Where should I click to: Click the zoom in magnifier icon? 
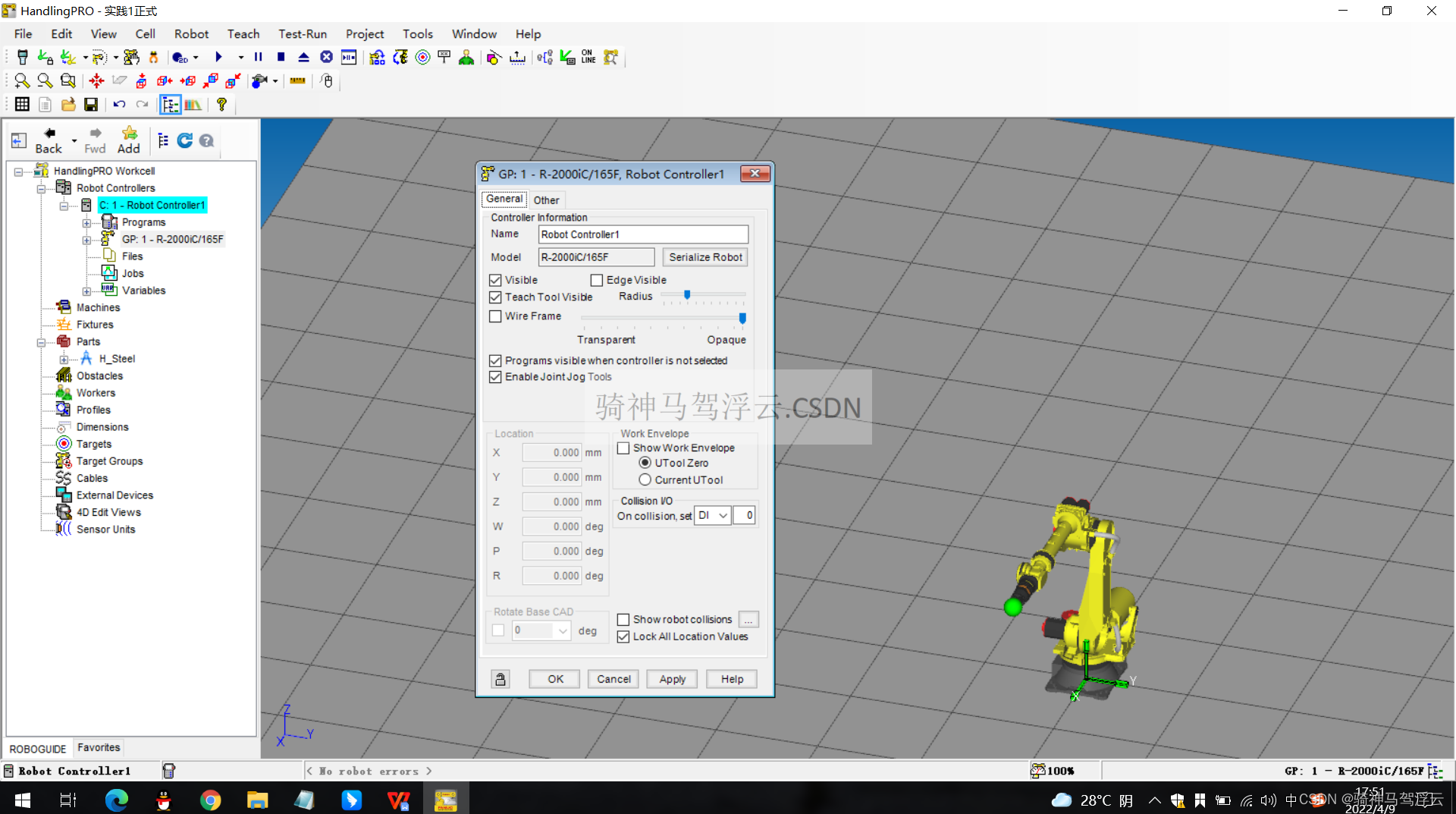pyautogui.click(x=22, y=81)
